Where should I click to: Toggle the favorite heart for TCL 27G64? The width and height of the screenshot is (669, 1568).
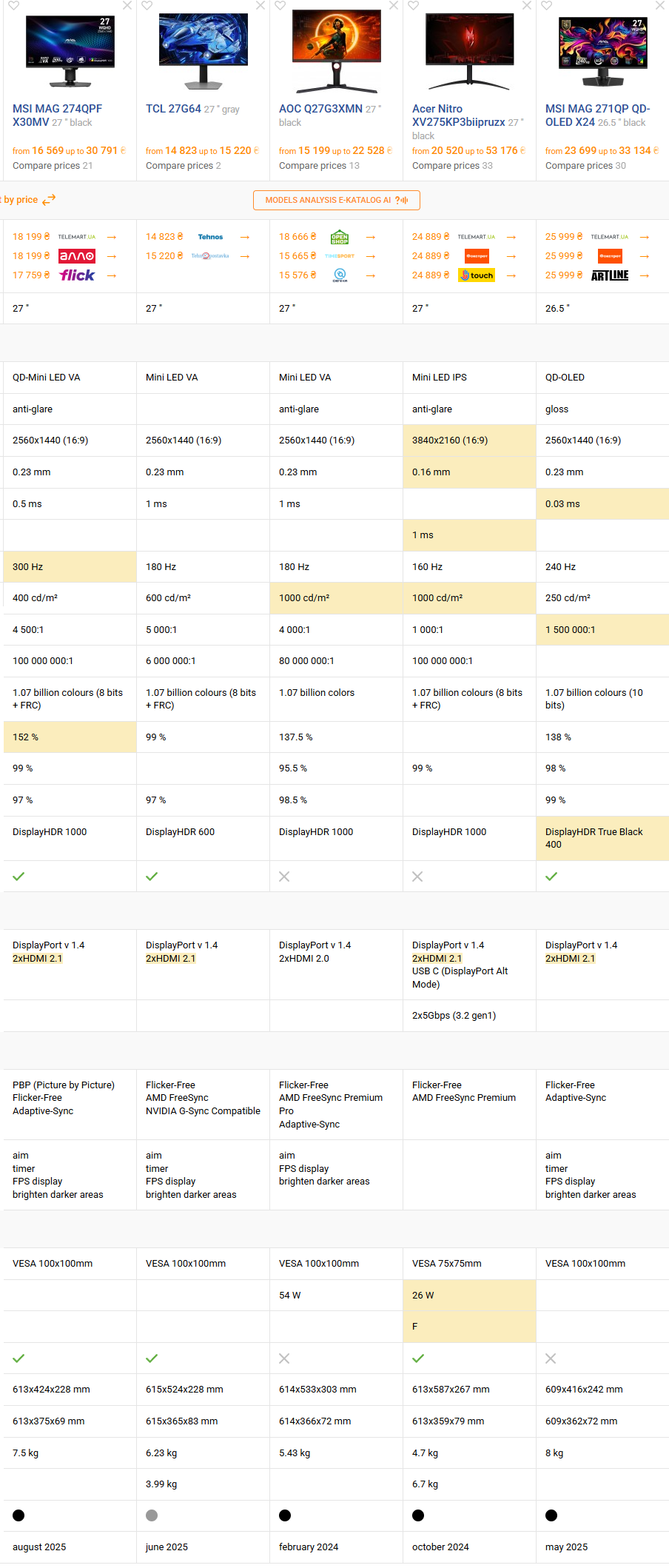pos(147,5)
